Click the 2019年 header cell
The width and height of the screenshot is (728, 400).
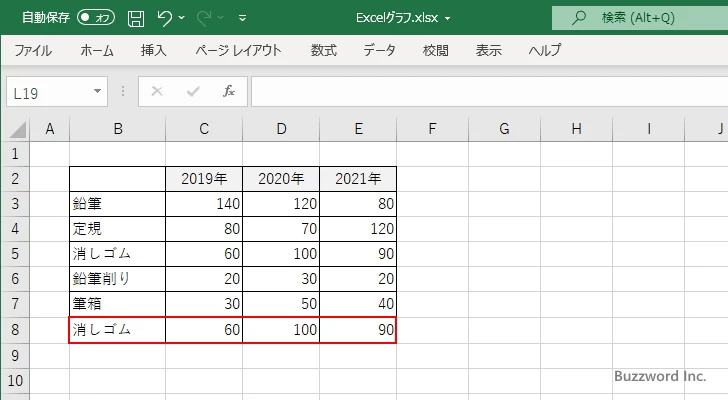[x=204, y=179]
